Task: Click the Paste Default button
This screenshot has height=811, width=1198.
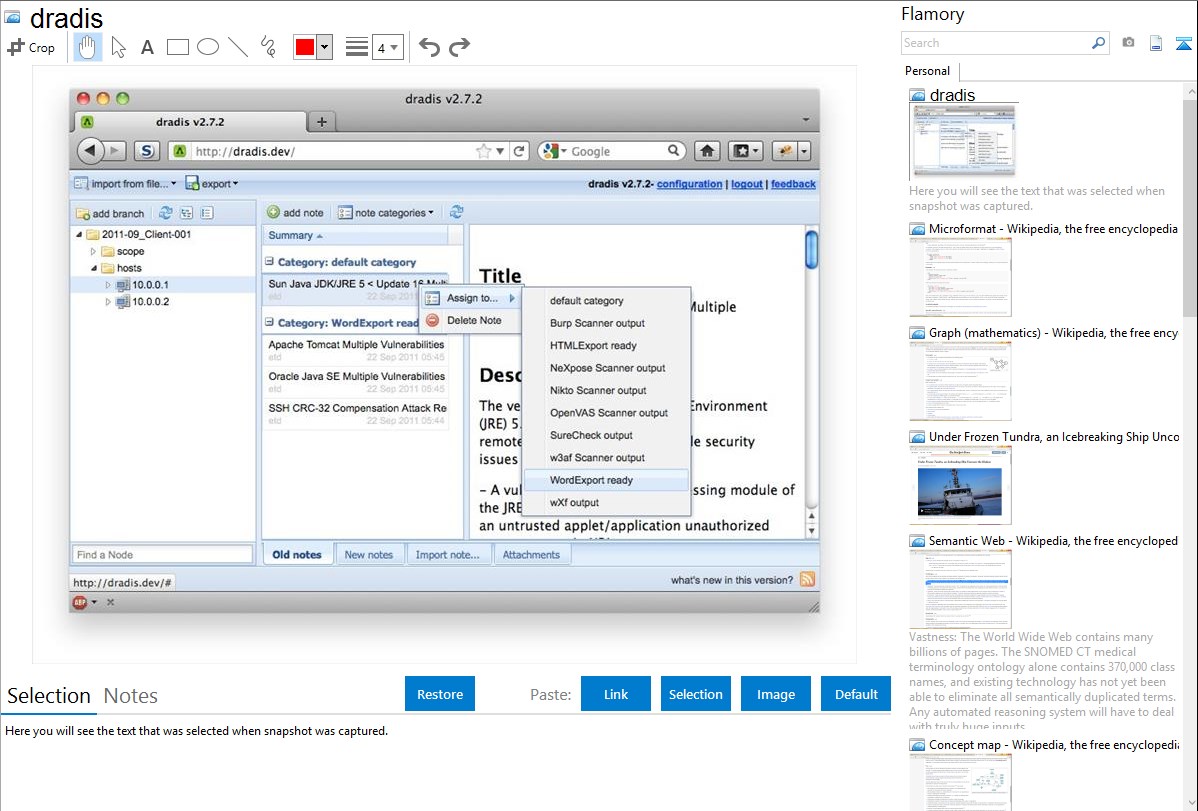Action: (856, 694)
